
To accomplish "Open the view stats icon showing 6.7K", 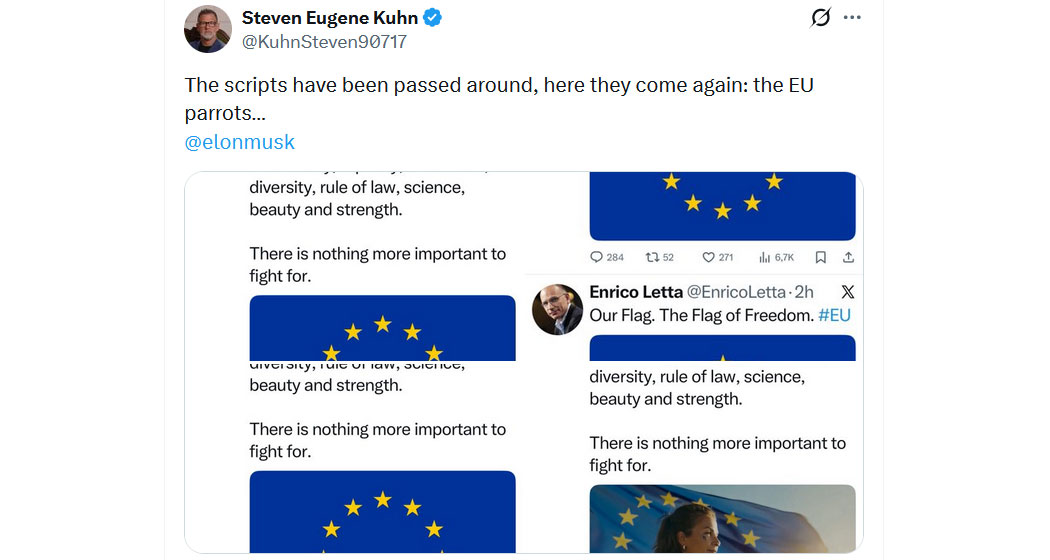I will 765,257.
